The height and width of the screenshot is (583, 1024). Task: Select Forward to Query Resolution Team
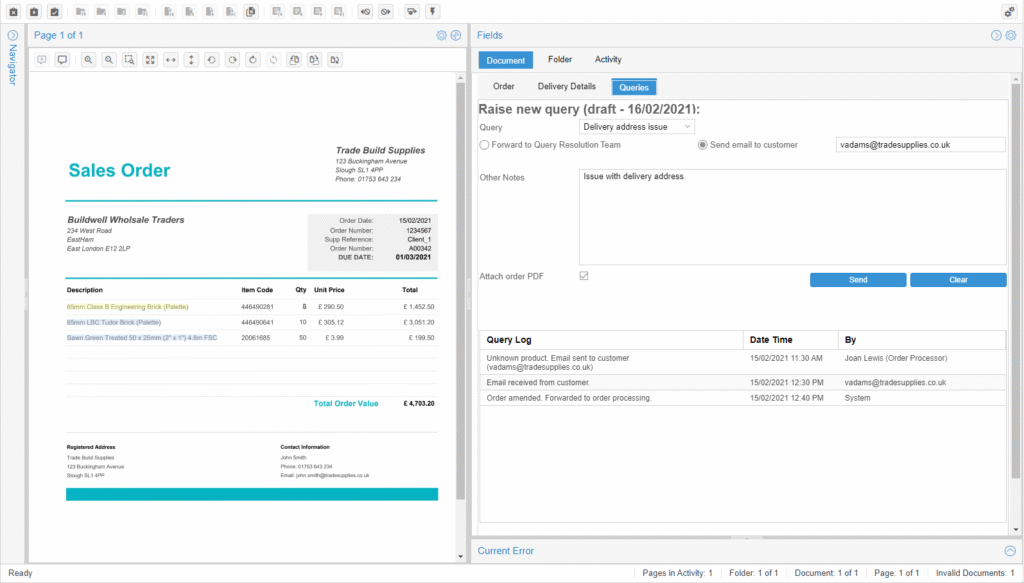(483, 144)
